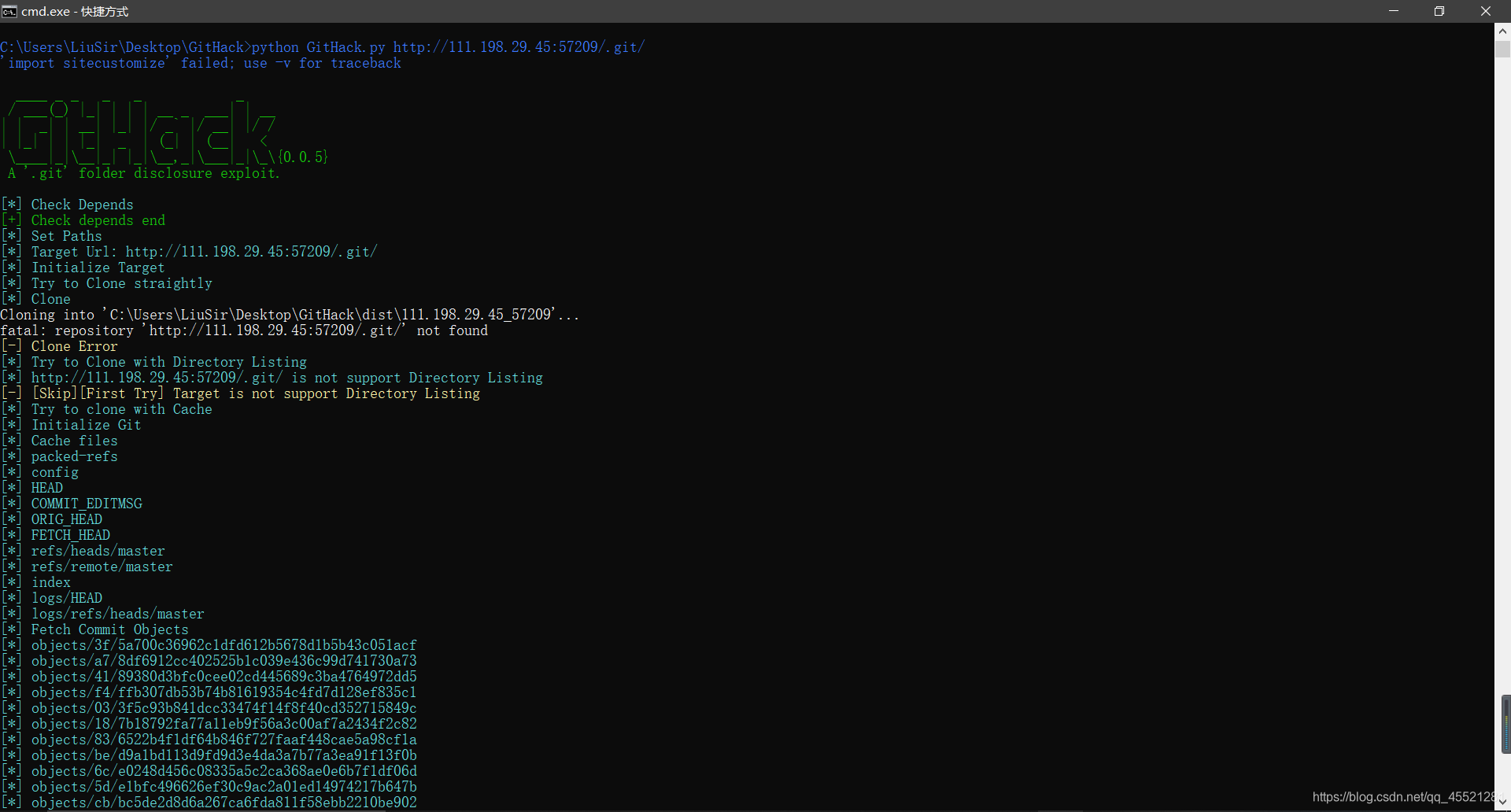Click the python GitHack.py command line

coord(323,47)
